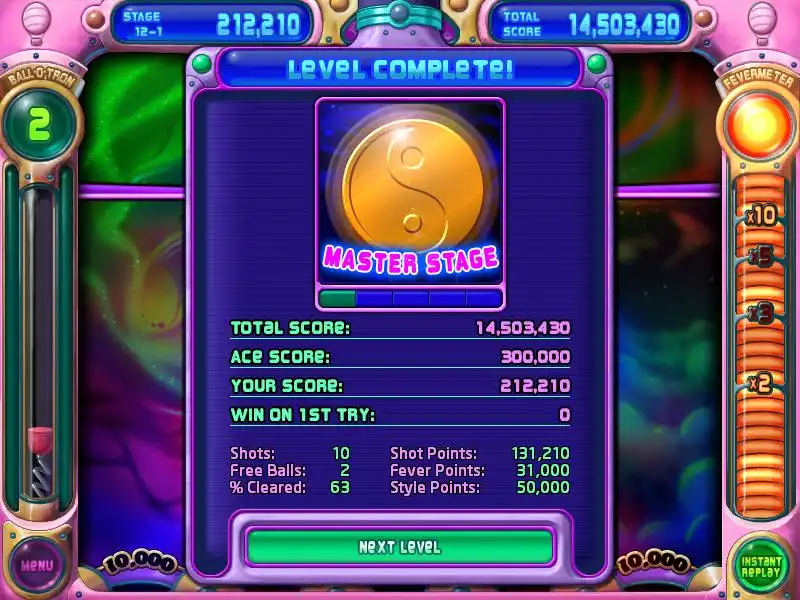The height and width of the screenshot is (600, 800).
Task: Click the stage progress bar under Master Stage
Action: pyautogui.click(x=410, y=298)
